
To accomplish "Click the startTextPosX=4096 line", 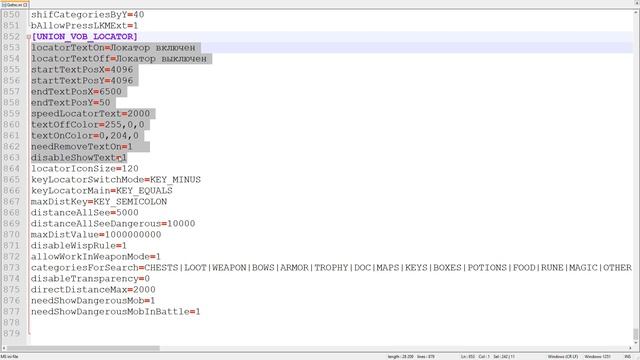I will [x=82, y=70].
